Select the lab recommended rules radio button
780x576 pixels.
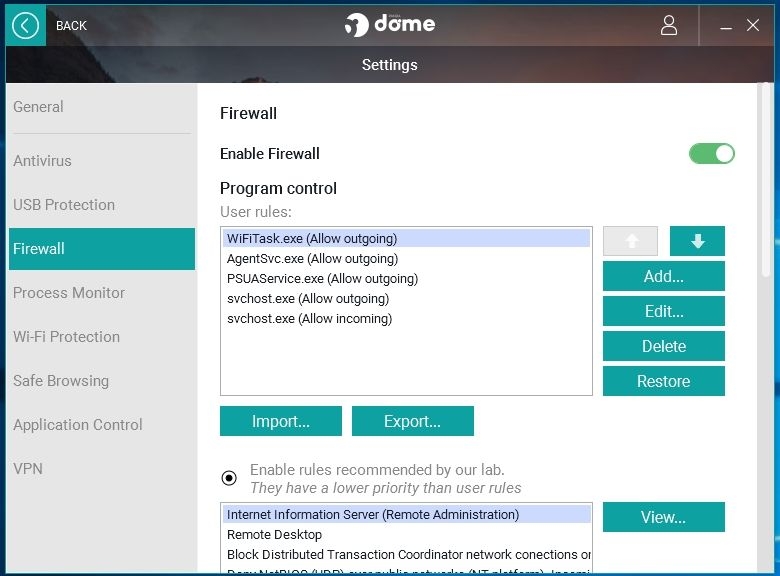[229, 478]
